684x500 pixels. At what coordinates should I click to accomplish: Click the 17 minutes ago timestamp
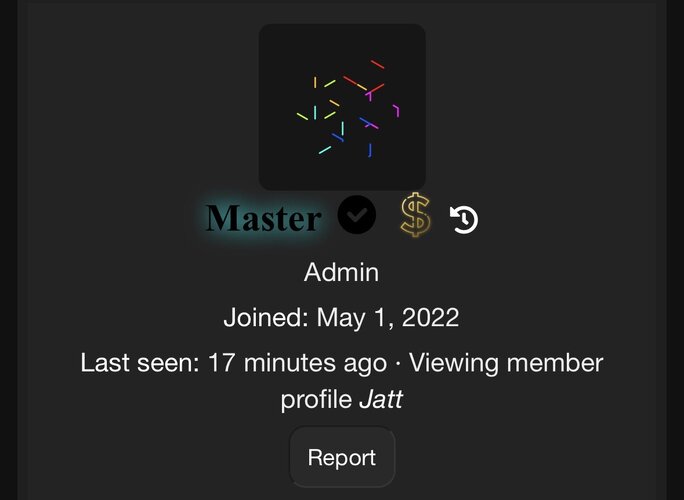[x=298, y=363]
